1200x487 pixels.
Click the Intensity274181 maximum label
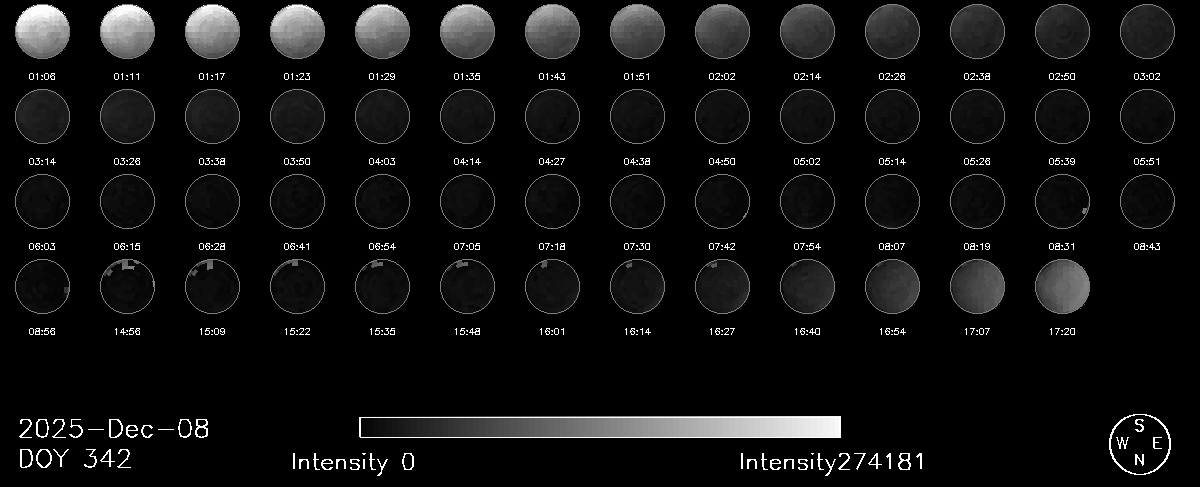[832, 462]
